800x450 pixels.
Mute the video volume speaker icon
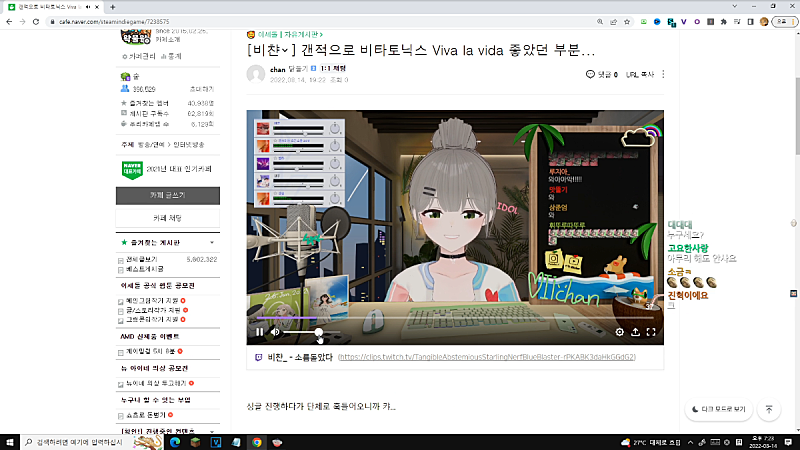pos(276,332)
